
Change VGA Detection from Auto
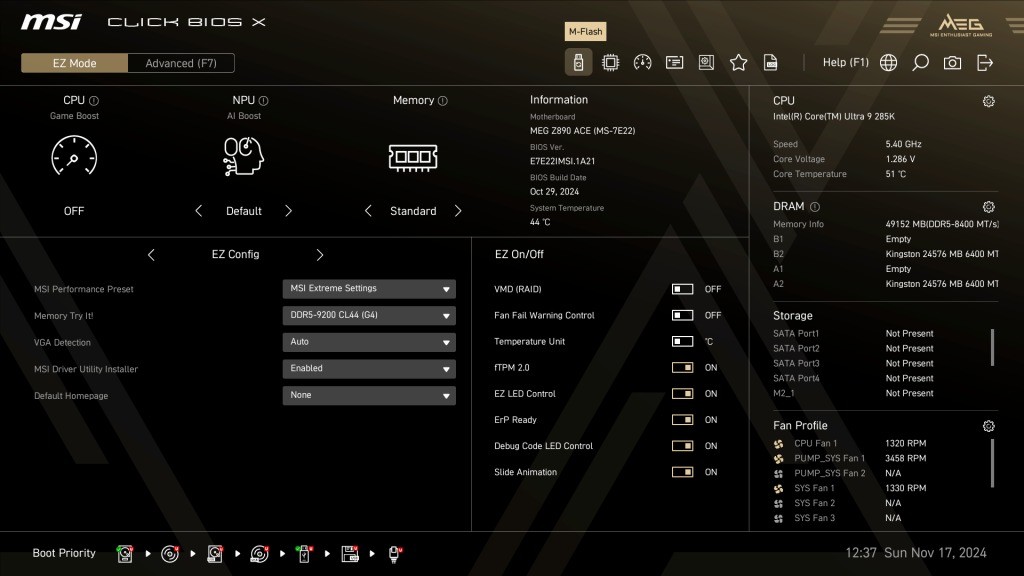(368, 342)
